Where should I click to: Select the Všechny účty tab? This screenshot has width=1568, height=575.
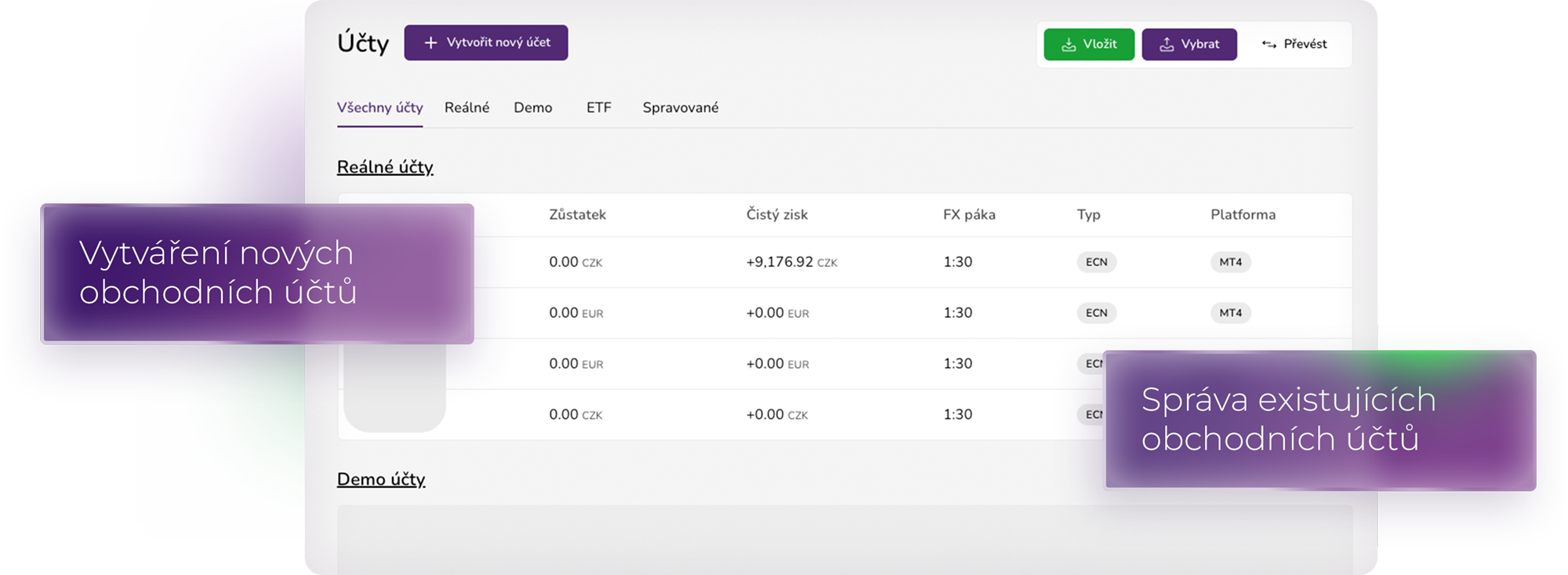coord(380,108)
